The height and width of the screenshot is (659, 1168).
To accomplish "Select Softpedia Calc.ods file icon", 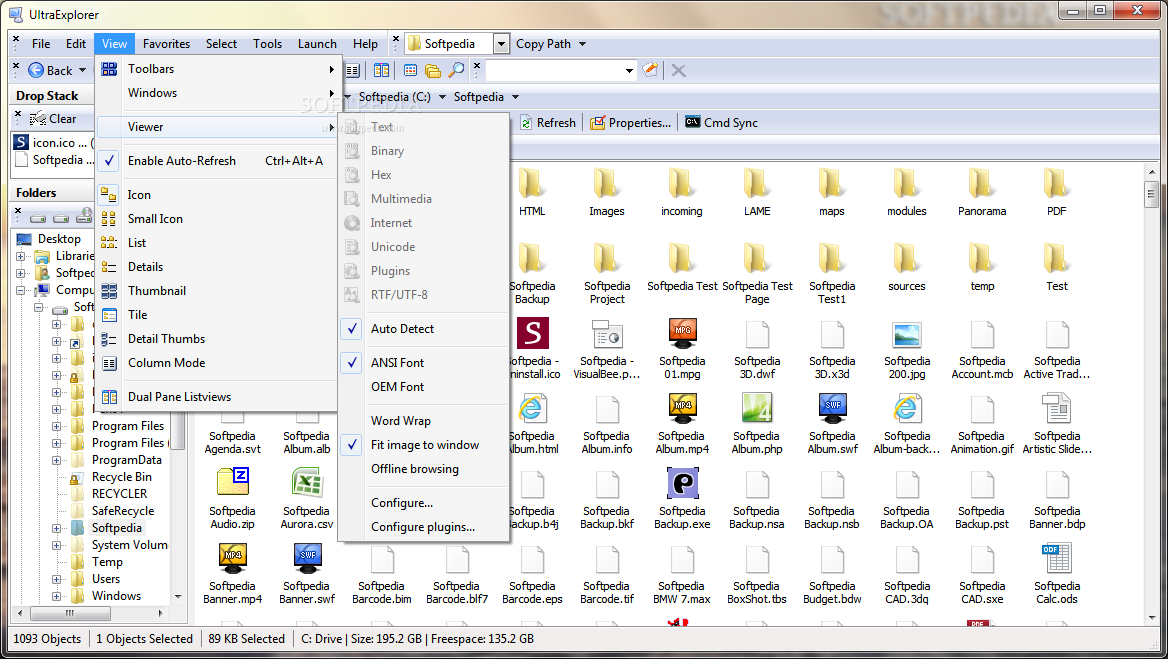I will tap(1057, 558).
